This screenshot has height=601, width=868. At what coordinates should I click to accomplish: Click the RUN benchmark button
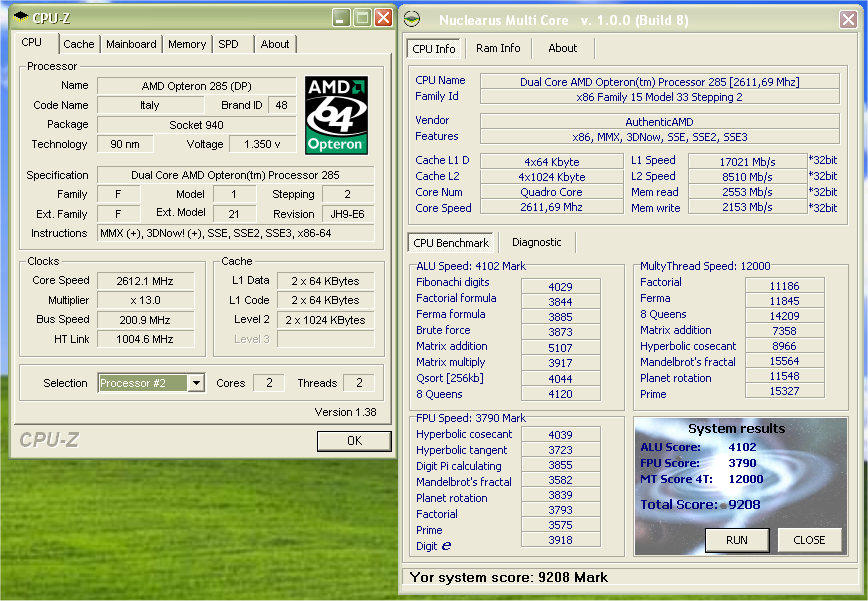737,540
